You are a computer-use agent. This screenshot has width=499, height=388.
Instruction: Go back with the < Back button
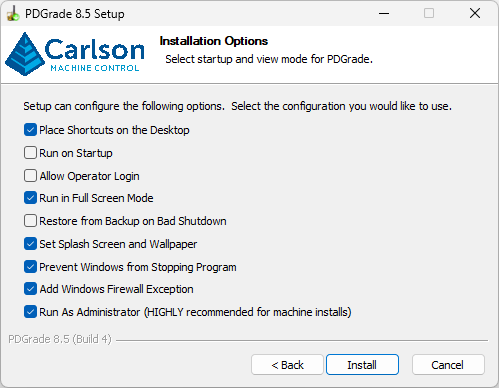pyautogui.click(x=287, y=365)
